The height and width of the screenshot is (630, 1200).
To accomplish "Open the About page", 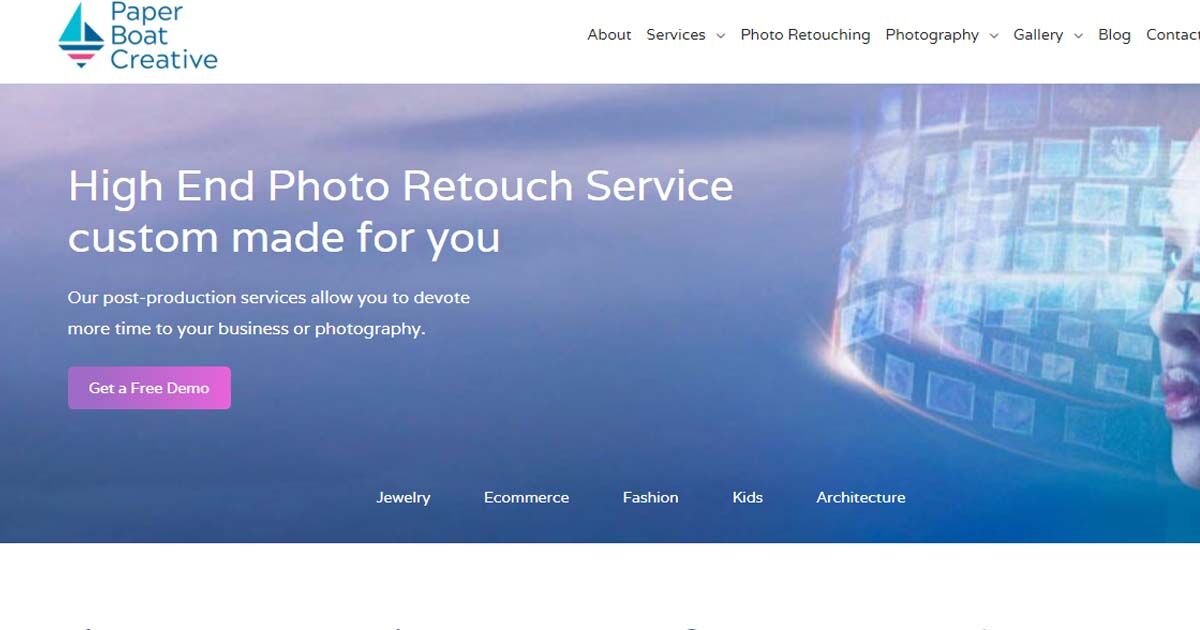I will point(609,35).
